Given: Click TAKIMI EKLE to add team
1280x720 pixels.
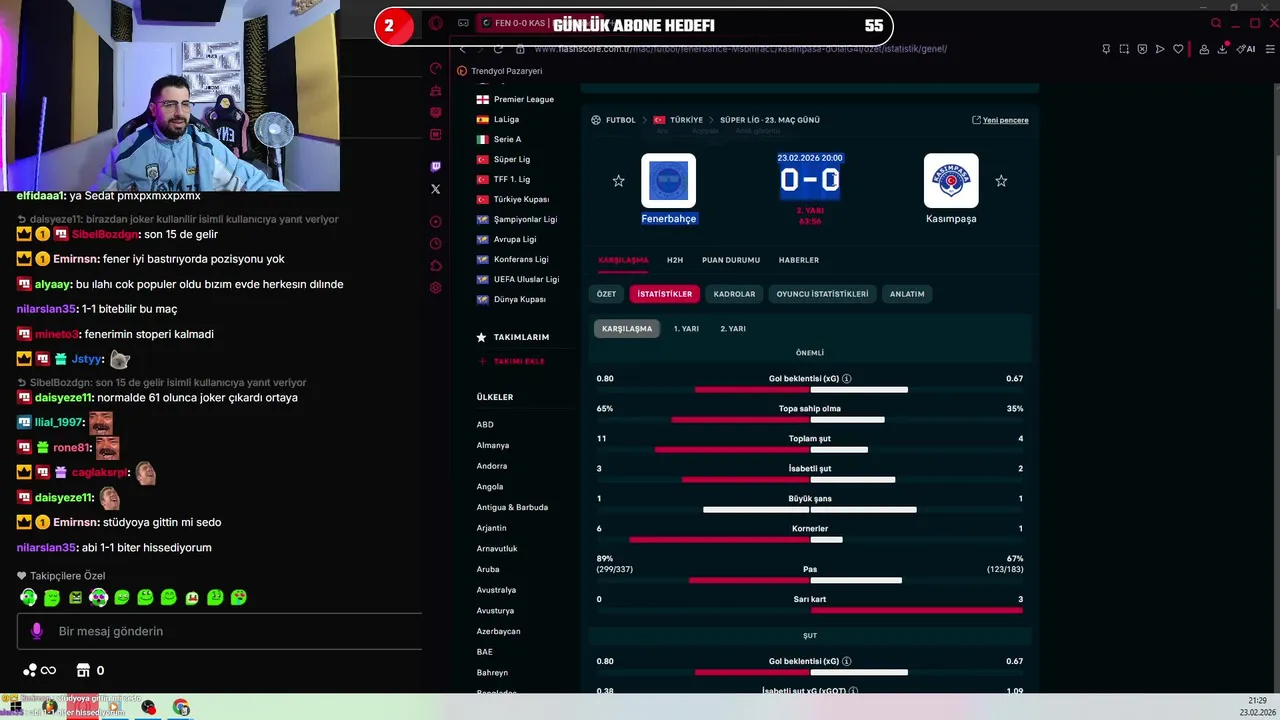Looking at the screenshot, I should click(512, 361).
